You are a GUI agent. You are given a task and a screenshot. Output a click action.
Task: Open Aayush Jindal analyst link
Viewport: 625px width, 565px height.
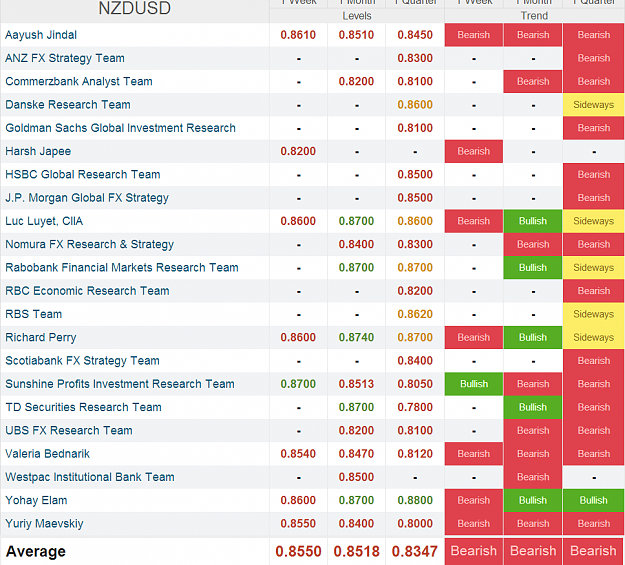pos(41,35)
